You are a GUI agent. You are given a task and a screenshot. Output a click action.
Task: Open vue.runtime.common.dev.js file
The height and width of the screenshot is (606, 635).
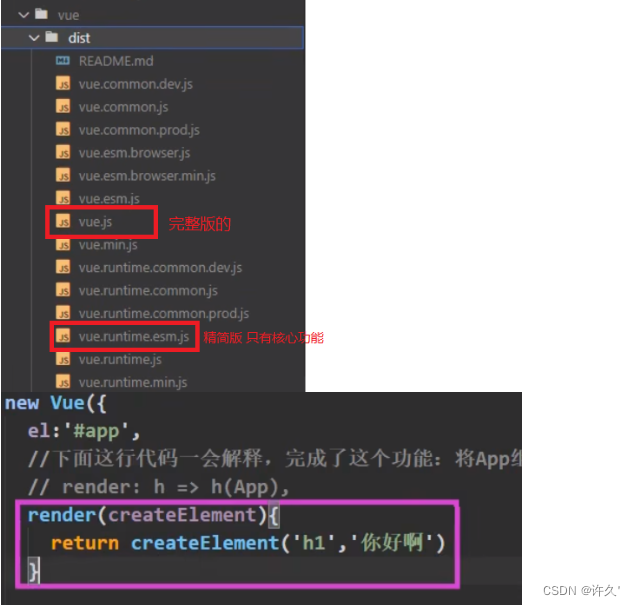pos(160,268)
